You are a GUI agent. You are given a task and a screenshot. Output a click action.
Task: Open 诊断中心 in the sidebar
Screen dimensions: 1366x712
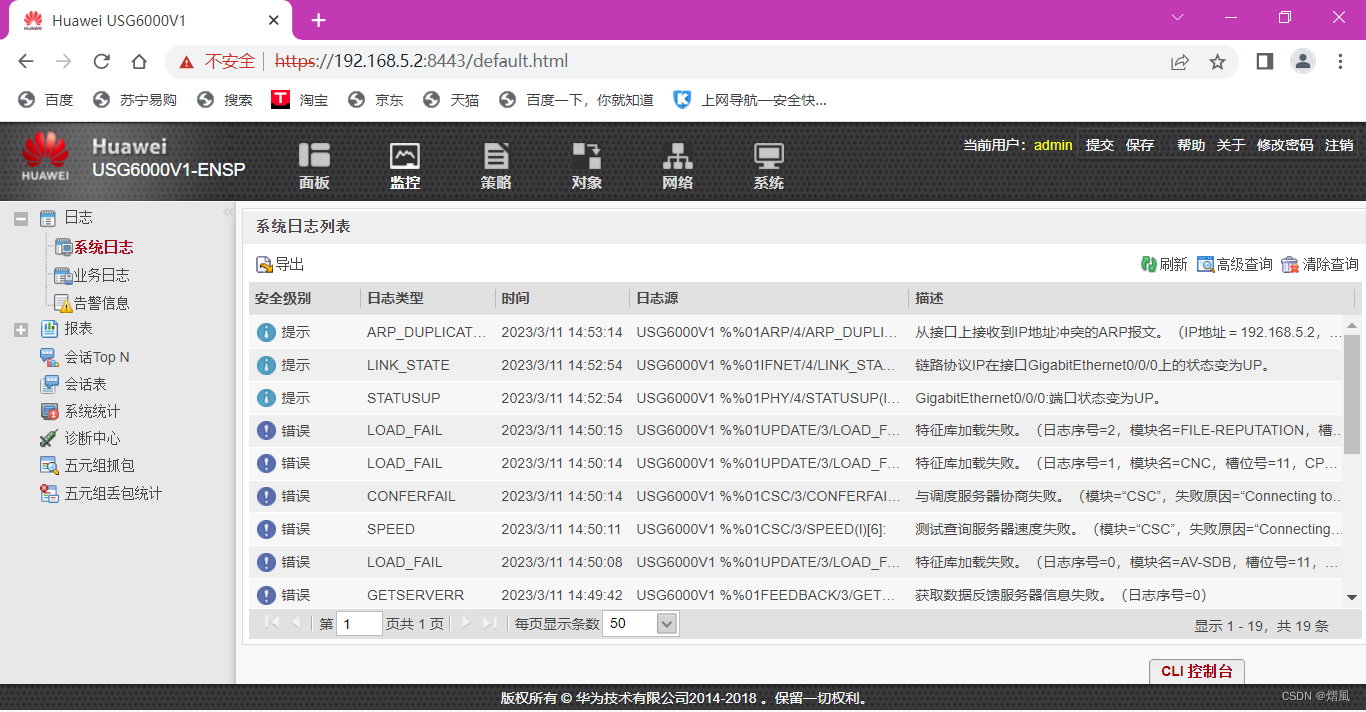coord(92,438)
